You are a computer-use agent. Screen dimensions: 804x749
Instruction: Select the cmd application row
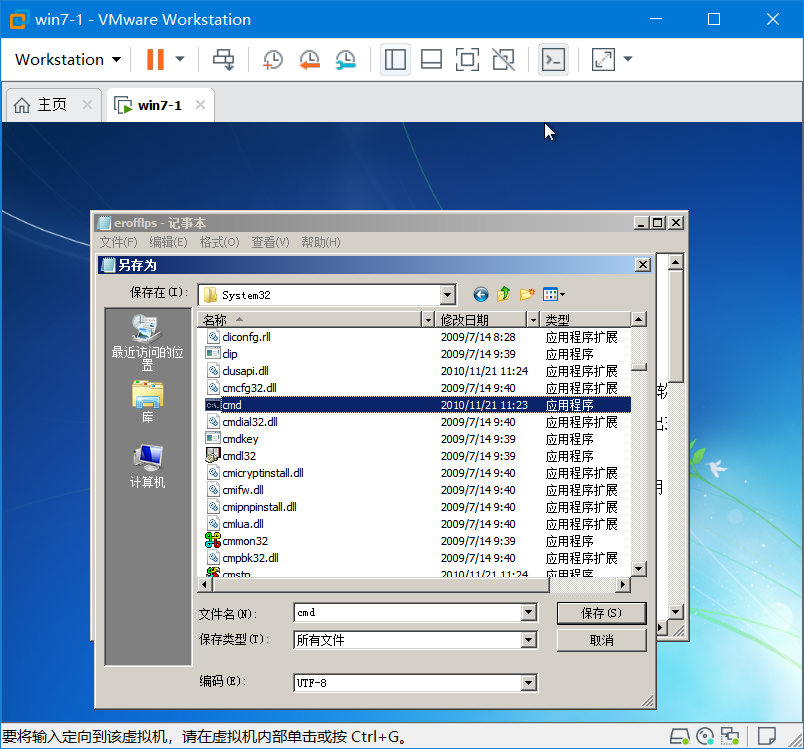[x=414, y=404]
